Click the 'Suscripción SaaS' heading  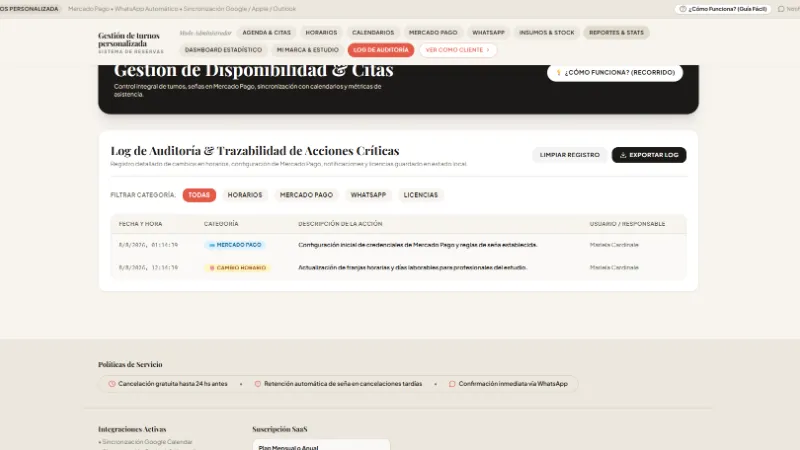[280, 430]
